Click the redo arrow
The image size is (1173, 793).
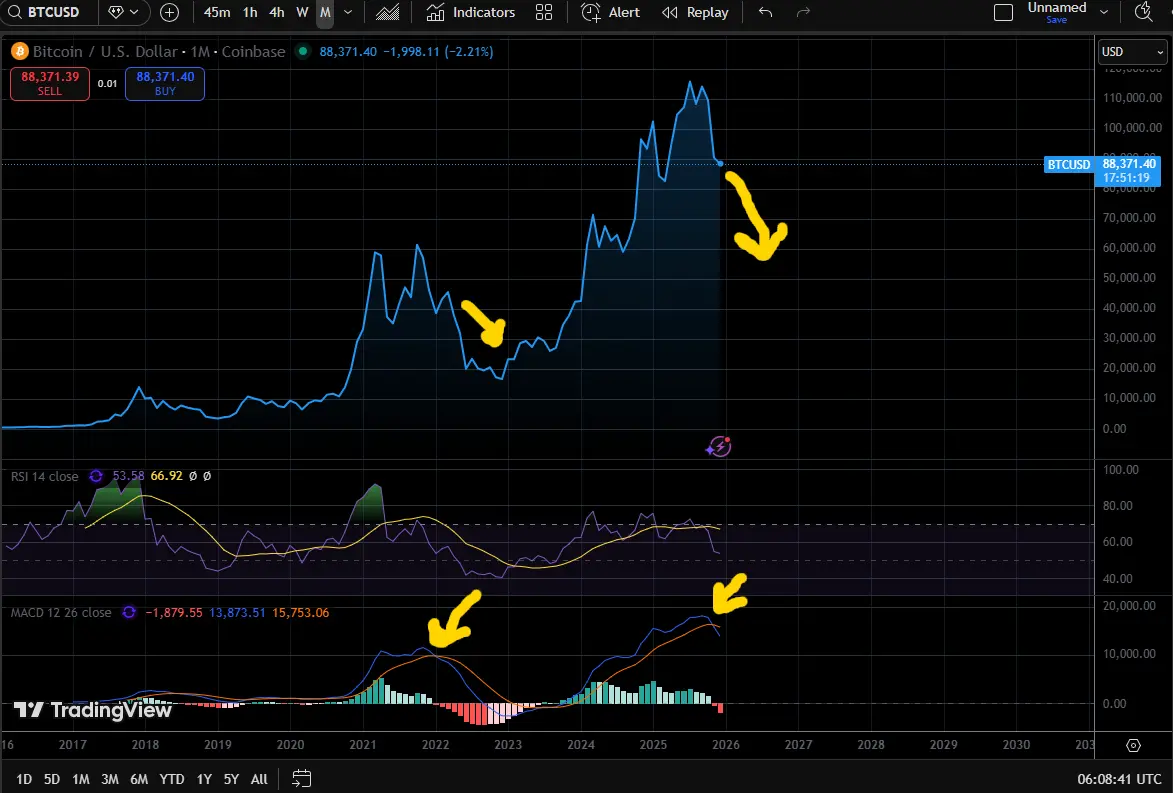[803, 12]
